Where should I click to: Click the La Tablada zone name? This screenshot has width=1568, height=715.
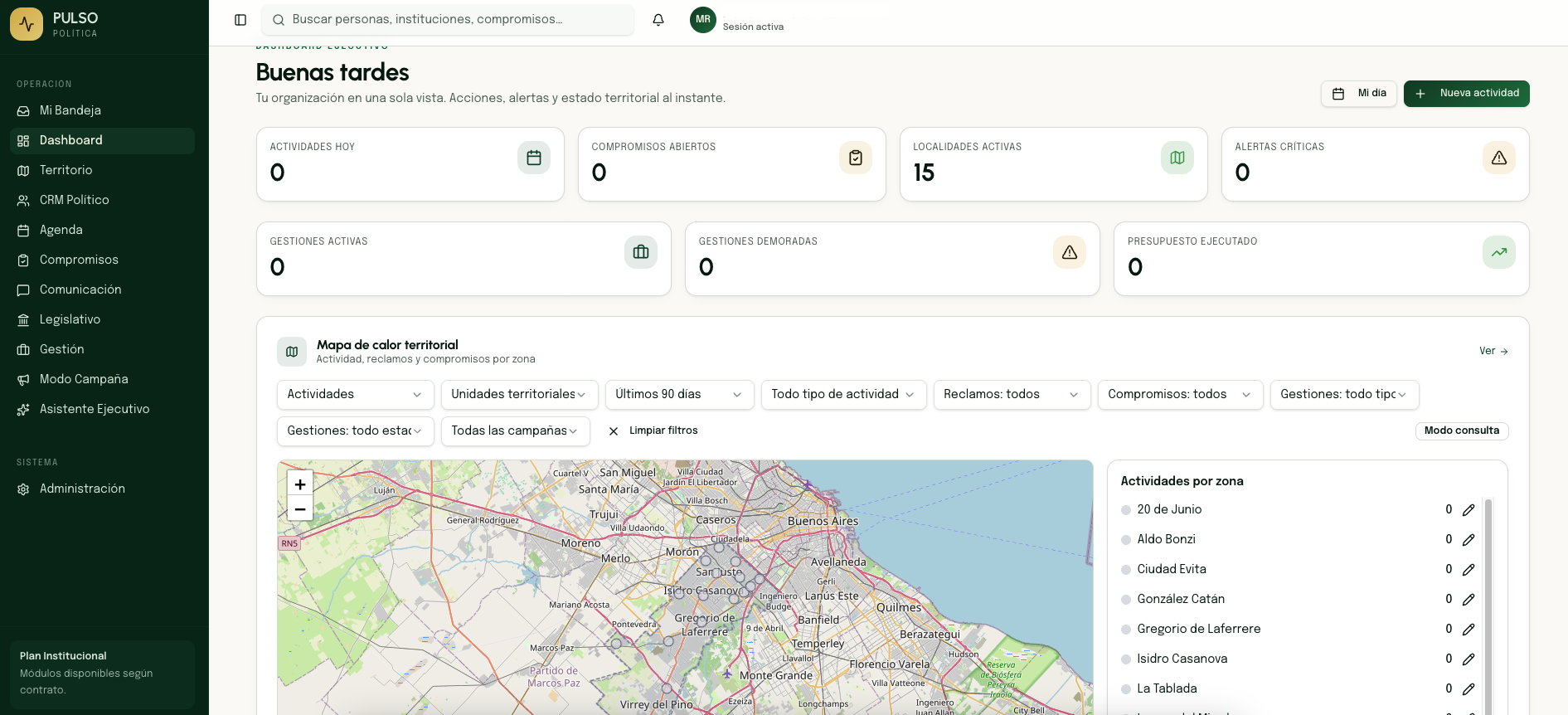[1167, 689]
